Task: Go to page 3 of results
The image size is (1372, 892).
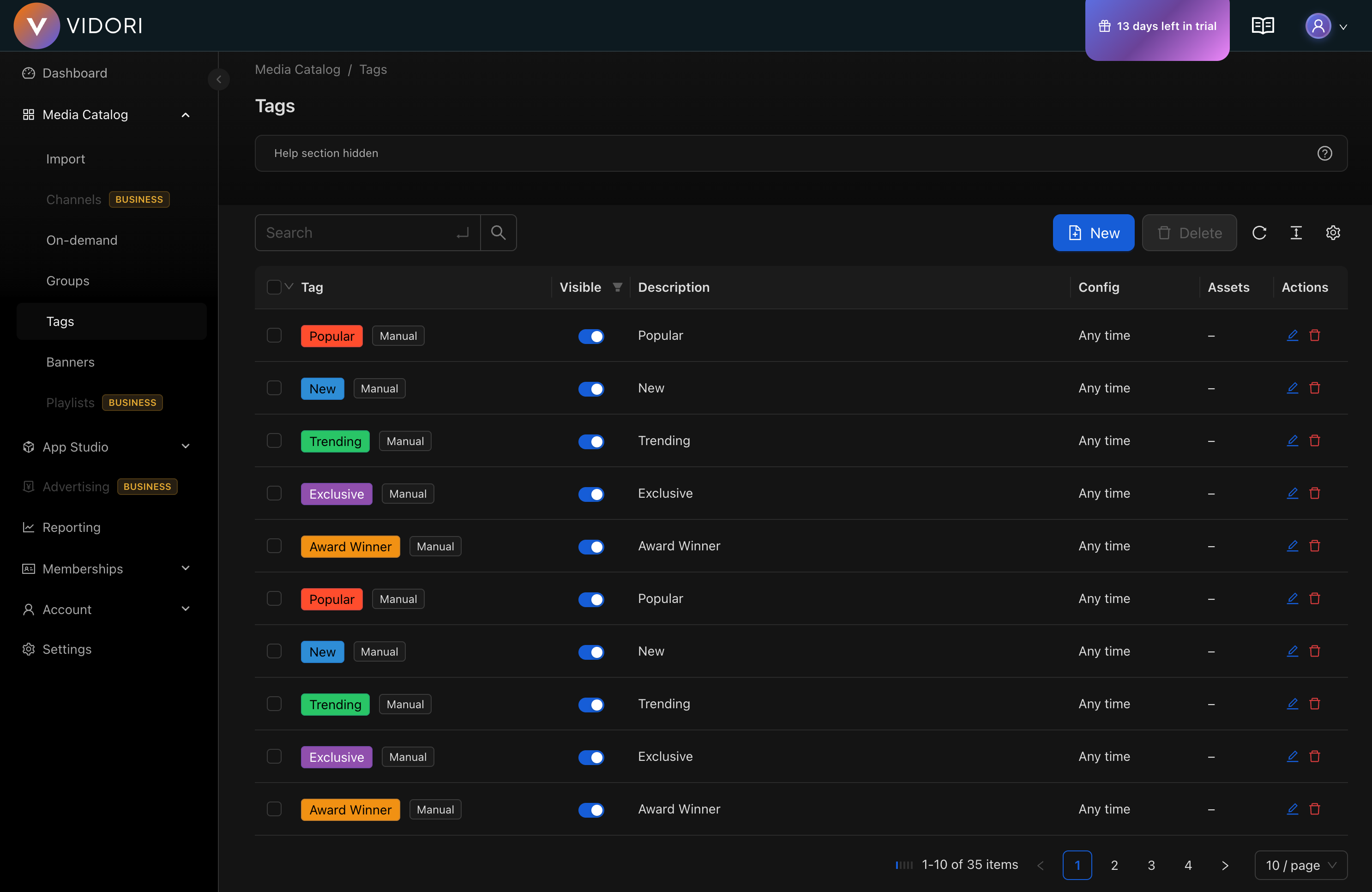Action: pyautogui.click(x=1150, y=866)
